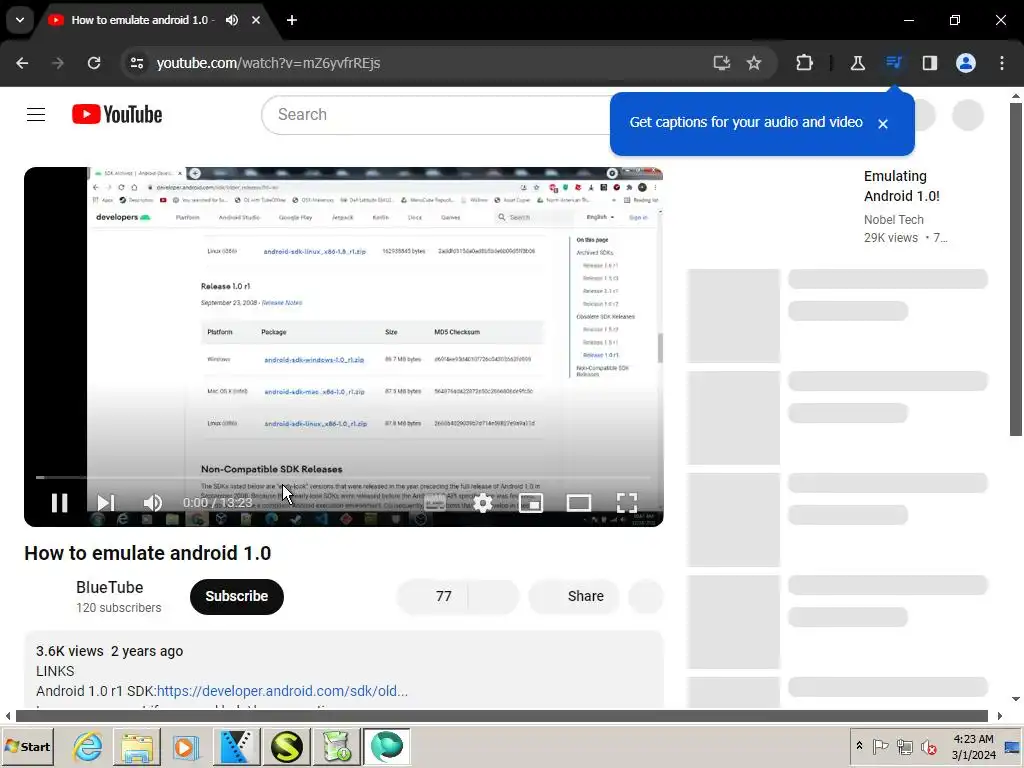
Task: Subscribe to the BlueTube channel
Action: (236, 596)
